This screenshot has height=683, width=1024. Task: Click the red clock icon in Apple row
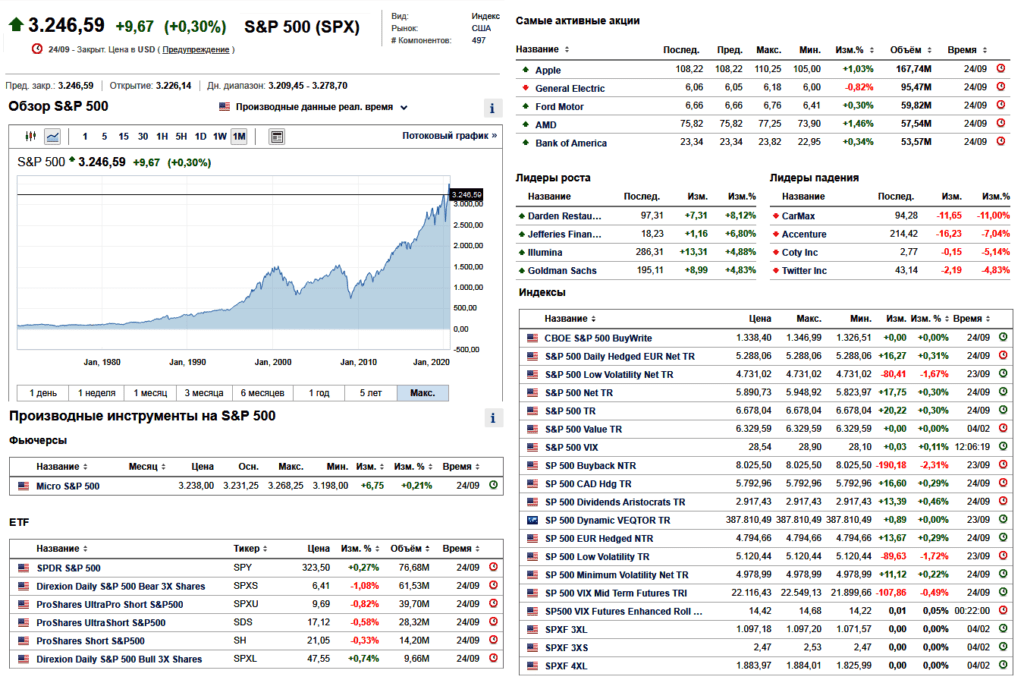(x=1003, y=70)
